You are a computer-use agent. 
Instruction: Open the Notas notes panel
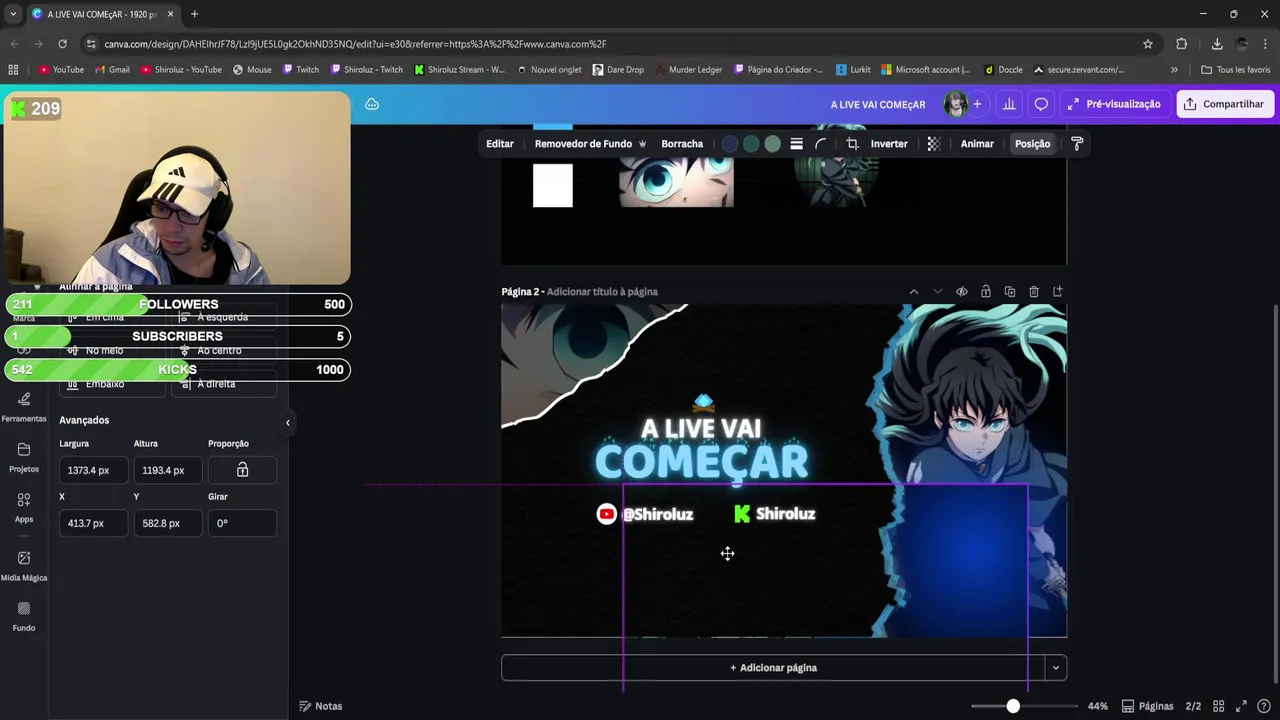320,706
